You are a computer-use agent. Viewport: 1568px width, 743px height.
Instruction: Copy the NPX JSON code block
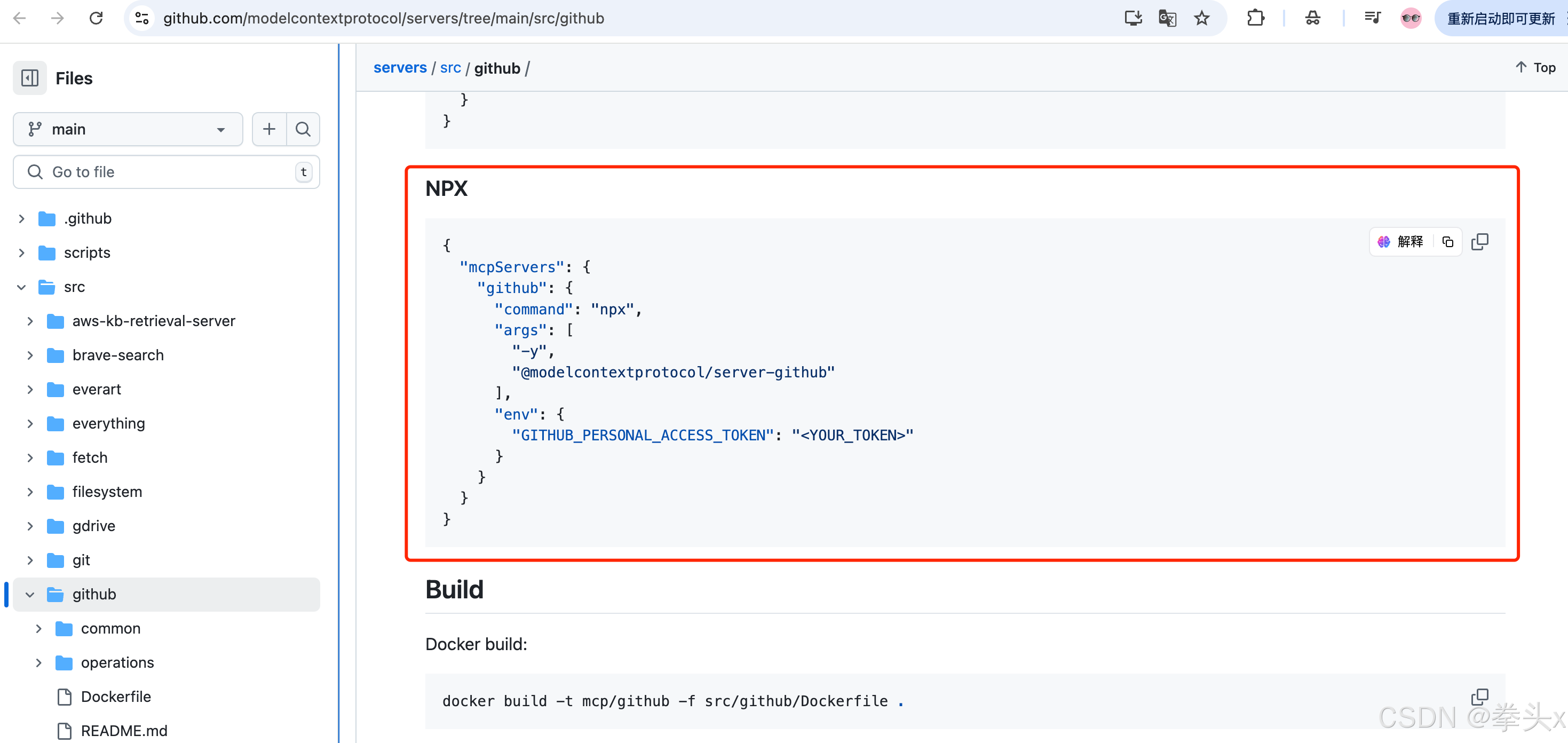1479,242
